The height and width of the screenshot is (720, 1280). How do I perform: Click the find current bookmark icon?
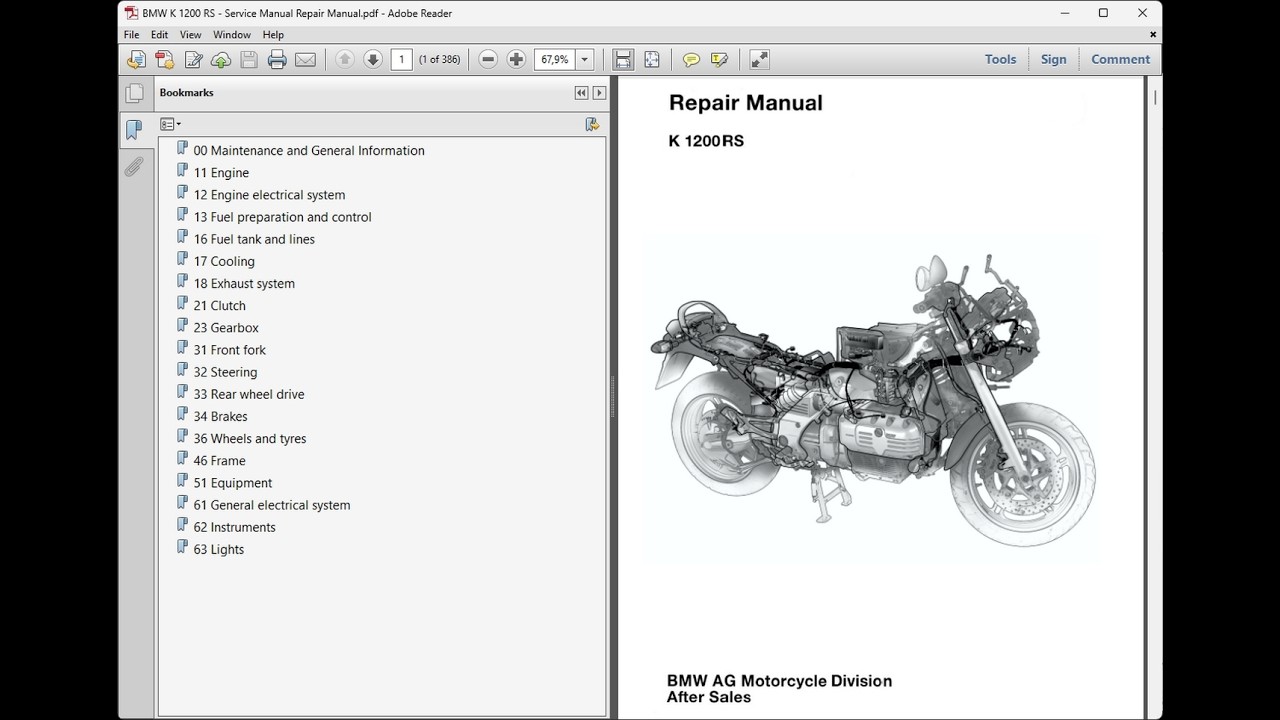(x=592, y=124)
